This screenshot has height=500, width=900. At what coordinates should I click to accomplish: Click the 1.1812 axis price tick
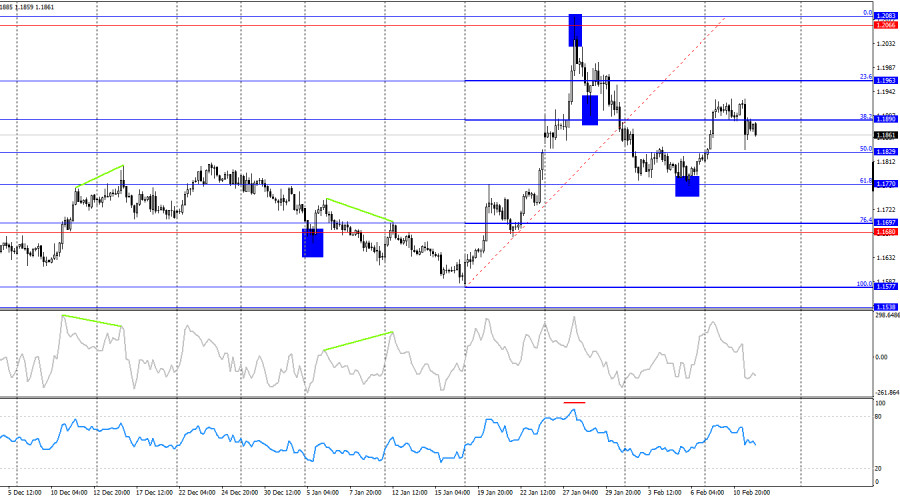pyautogui.click(x=886, y=162)
